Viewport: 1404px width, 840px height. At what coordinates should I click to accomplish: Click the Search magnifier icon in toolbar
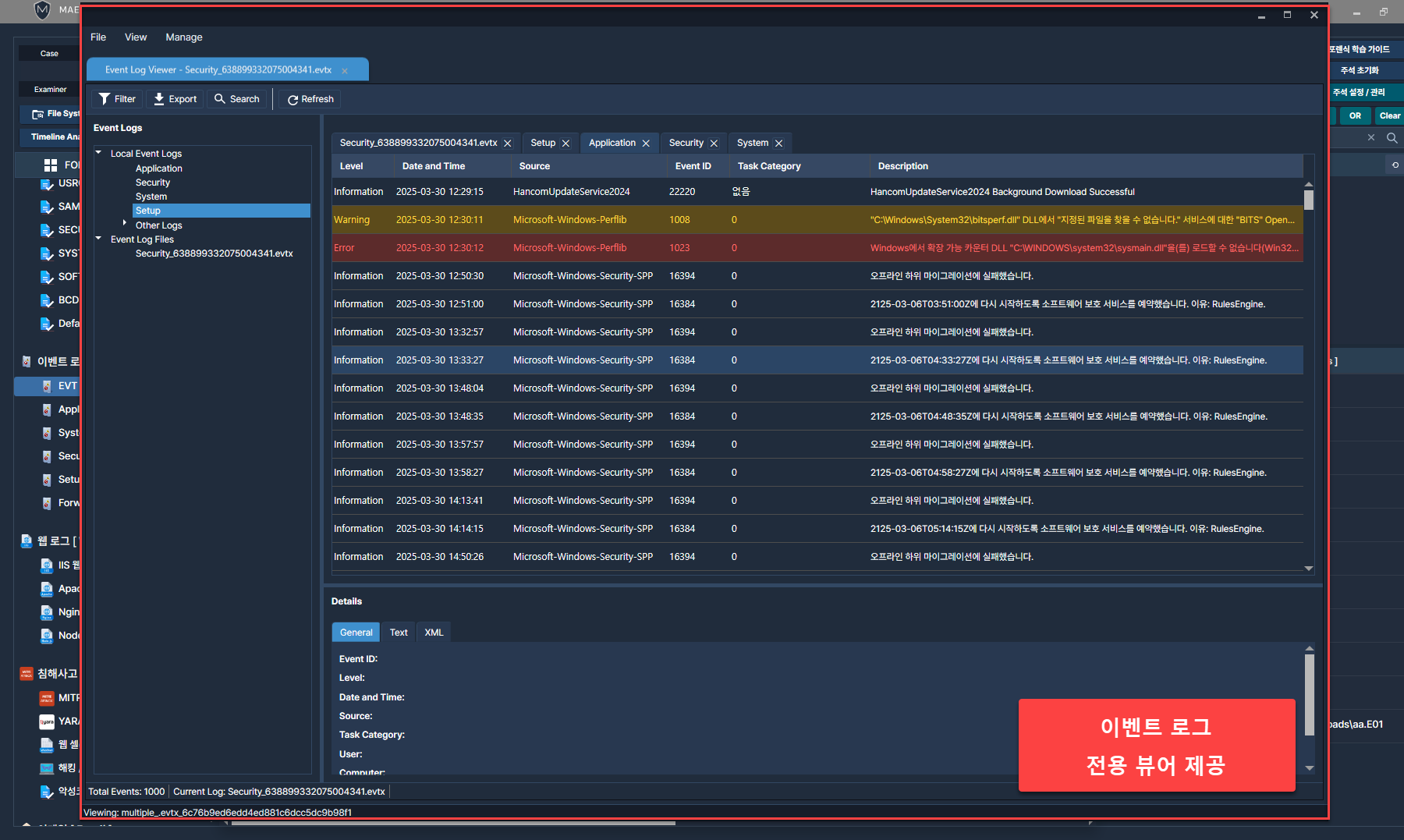[x=220, y=99]
